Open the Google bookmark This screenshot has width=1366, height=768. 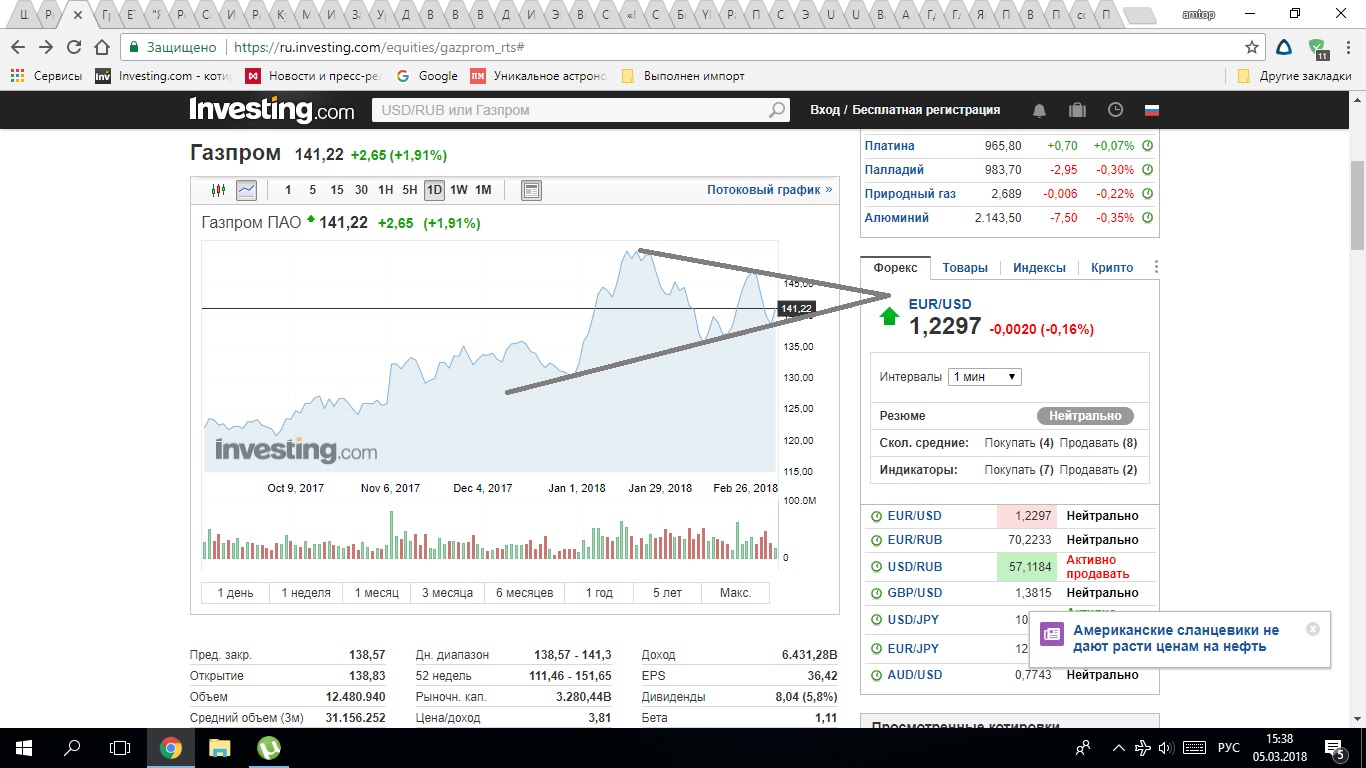pos(427,76)
